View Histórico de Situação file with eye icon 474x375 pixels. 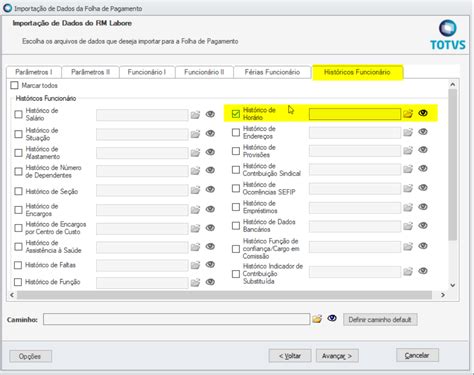tap(210, 133)
